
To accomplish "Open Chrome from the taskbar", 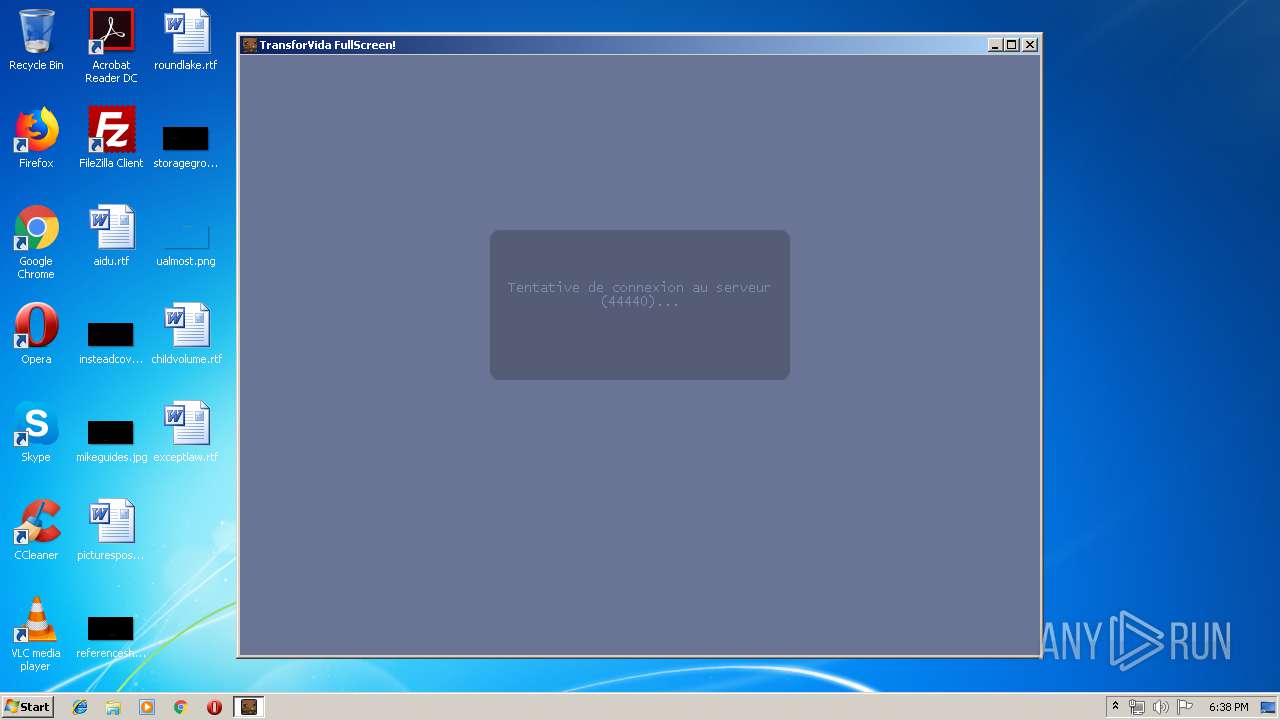I will tap(181, 707).
